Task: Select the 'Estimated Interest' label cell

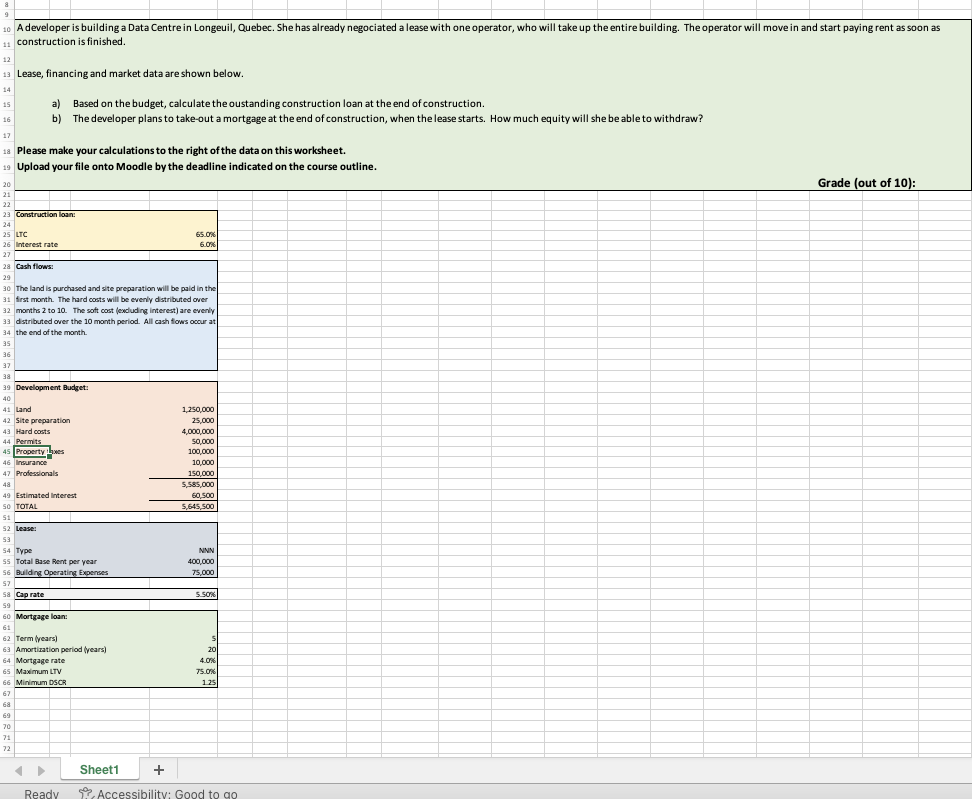Action: [46, 496]
